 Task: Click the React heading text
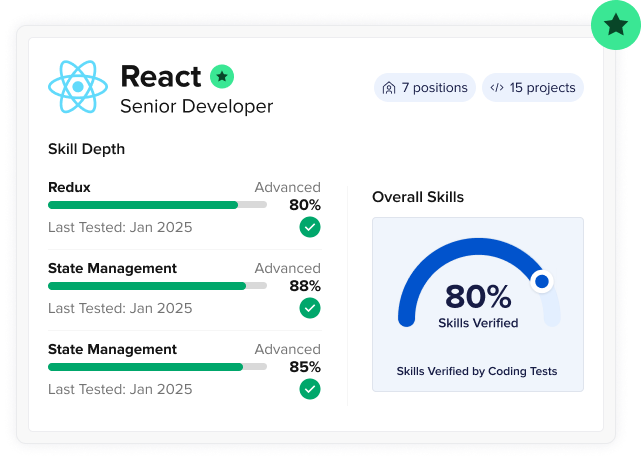(x=161, y=76)
